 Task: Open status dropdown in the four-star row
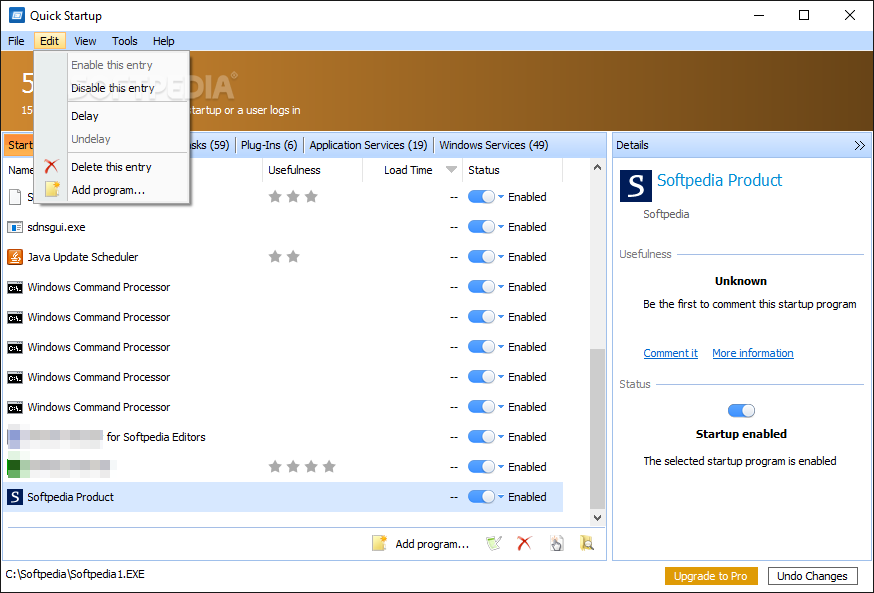coord(501,467)
